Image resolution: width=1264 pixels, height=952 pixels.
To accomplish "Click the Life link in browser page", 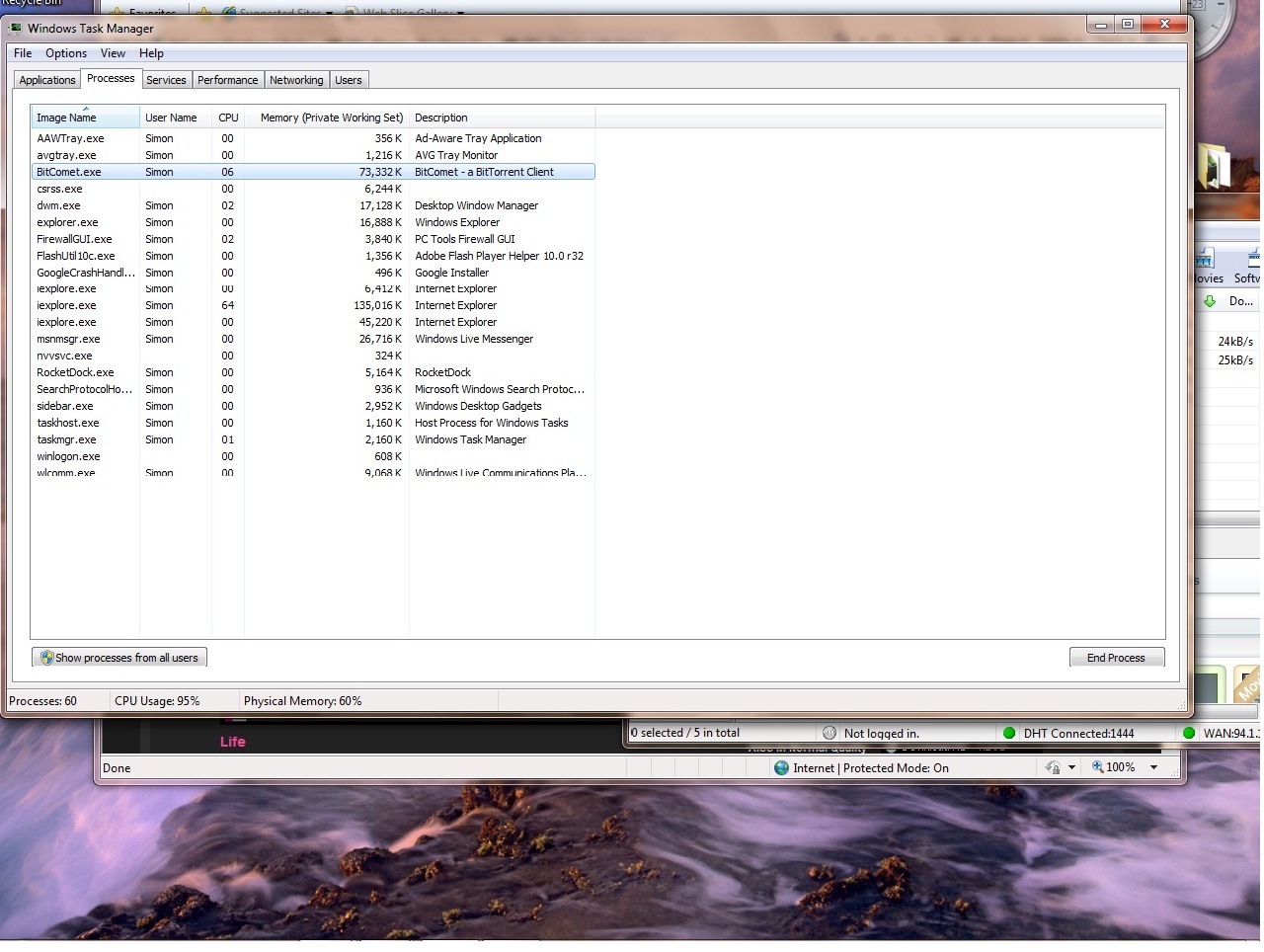I will (x=233, y=742).
